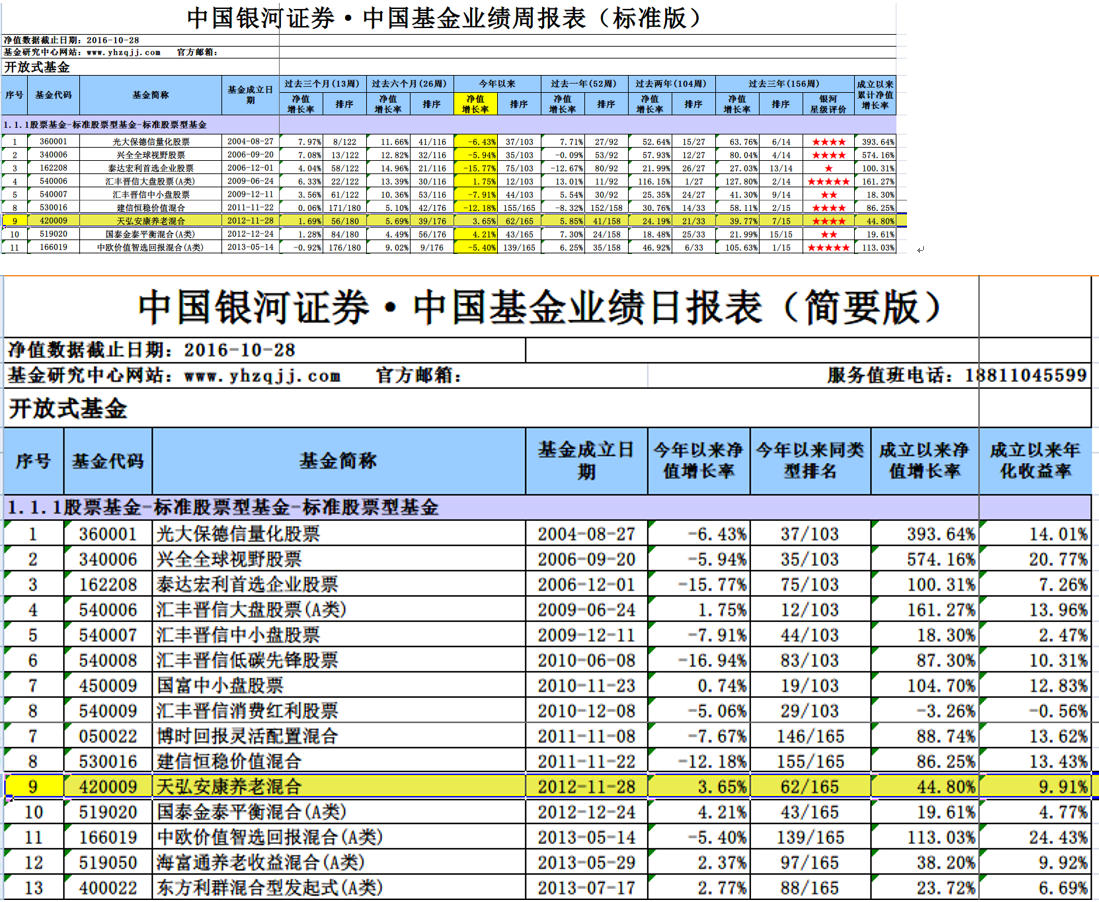
Task: Click the 152/158 ranking cell
Action: click(606, 207)
